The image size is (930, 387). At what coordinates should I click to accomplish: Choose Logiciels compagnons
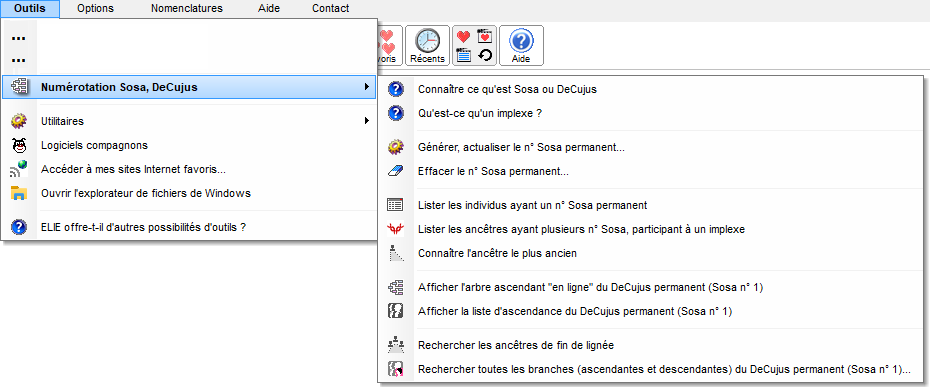point(189,145)
